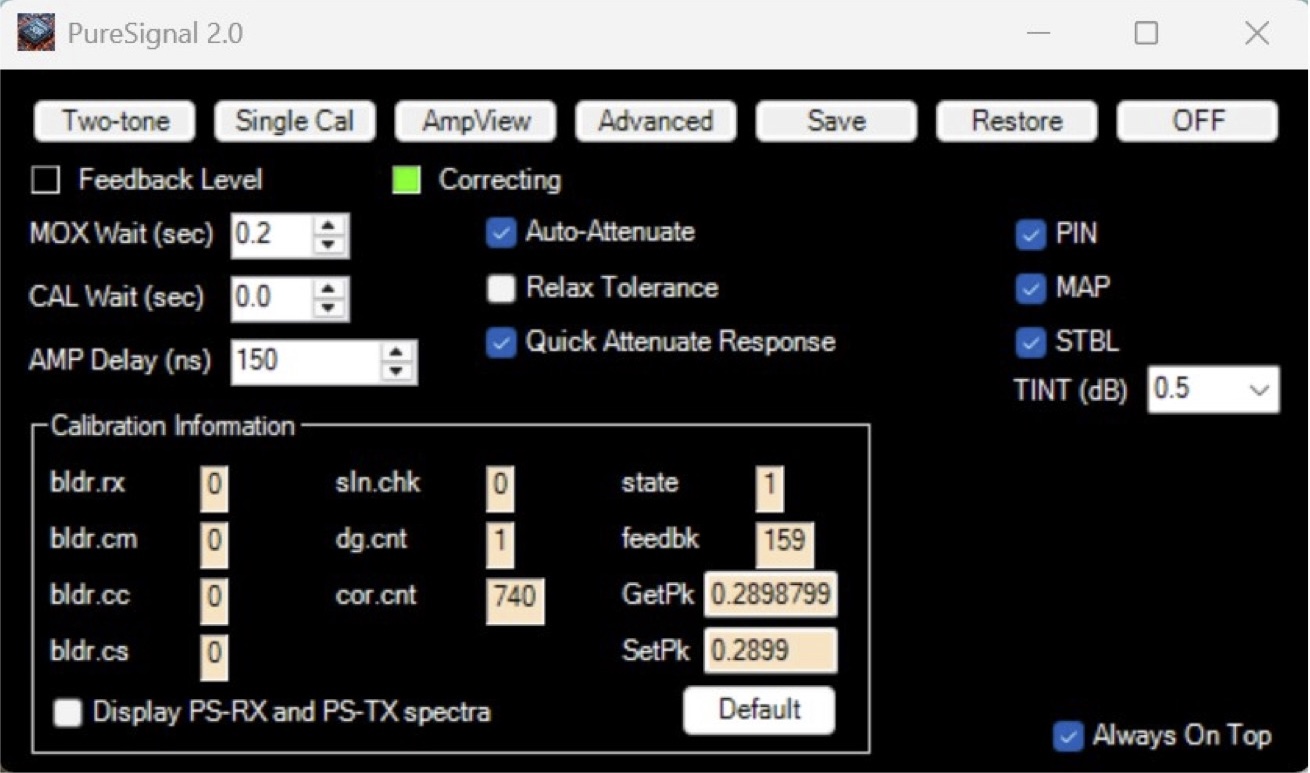Viewport: 1310px width, 773px height.
Task: Decrease MOX Wait with down arrow
Action: coord(329,246)
